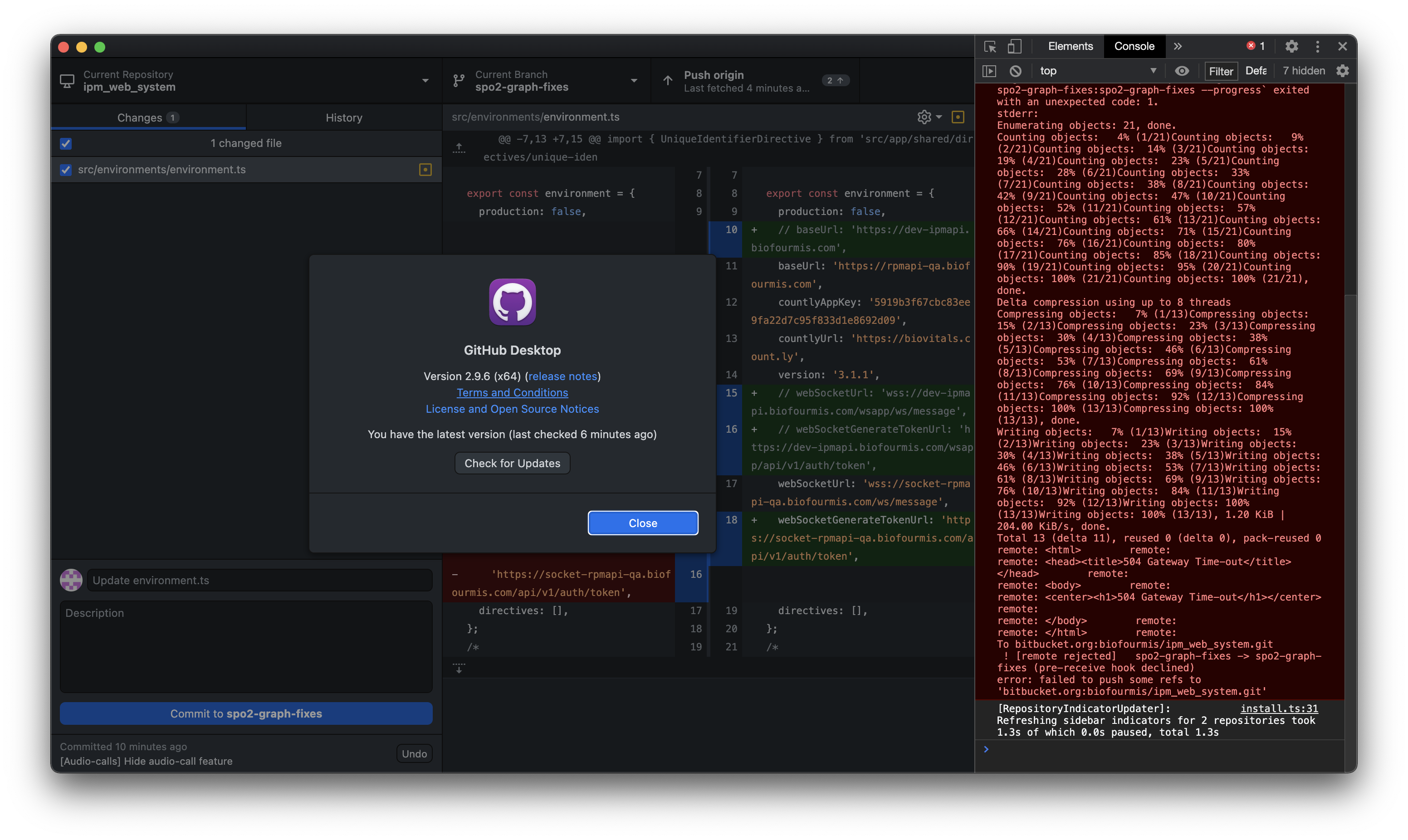1408x840 pixels.
Task: Toggle selection of removed line 16
Action: (692, 583)
